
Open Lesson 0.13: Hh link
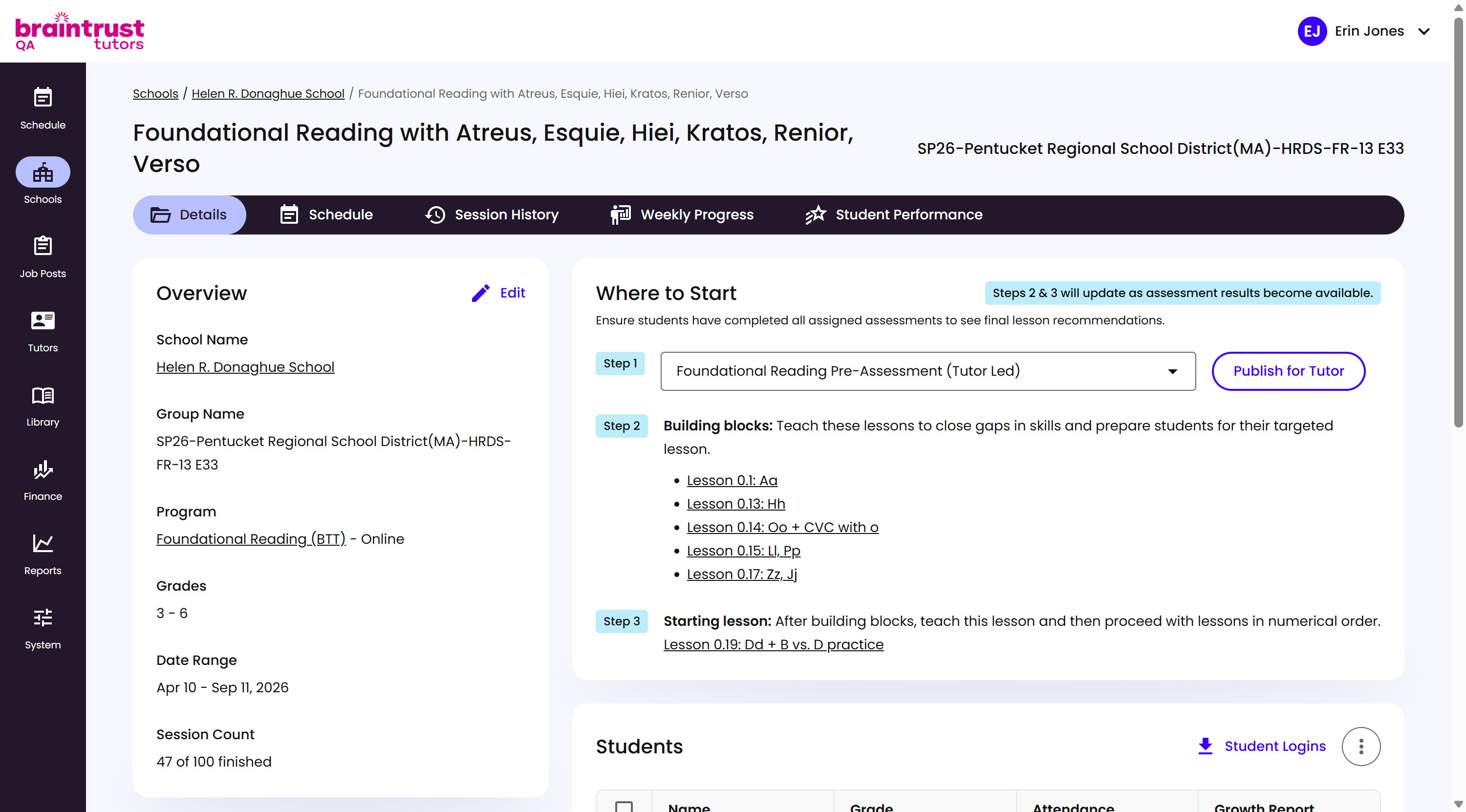[736, 504]
